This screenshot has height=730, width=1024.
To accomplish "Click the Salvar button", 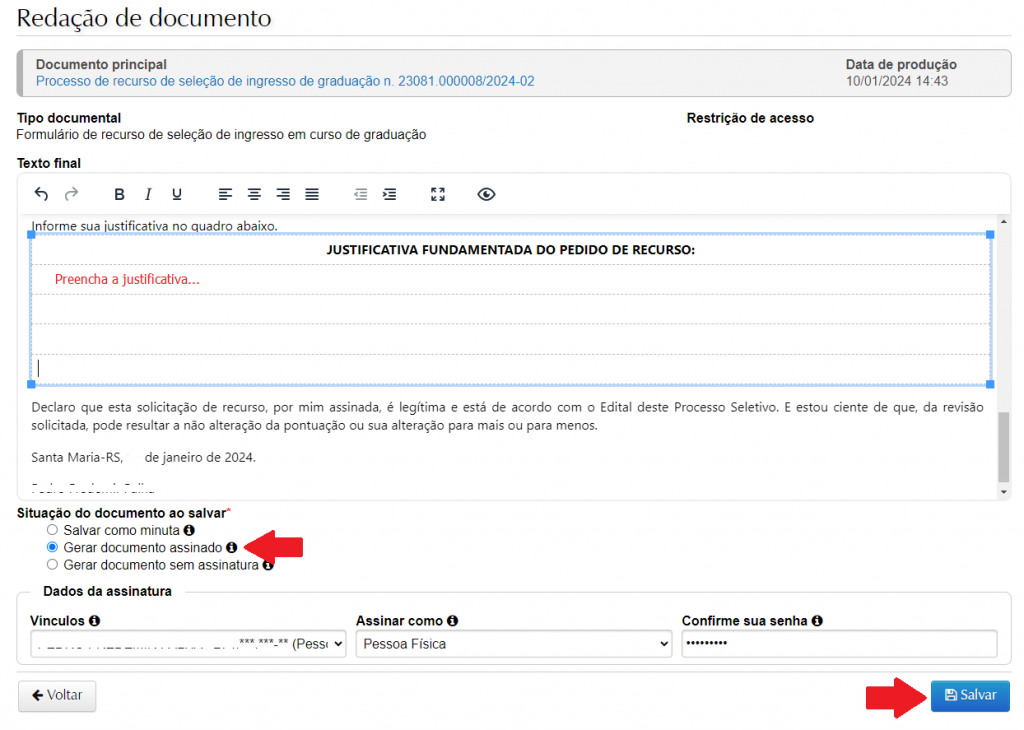I will (970, 695).
